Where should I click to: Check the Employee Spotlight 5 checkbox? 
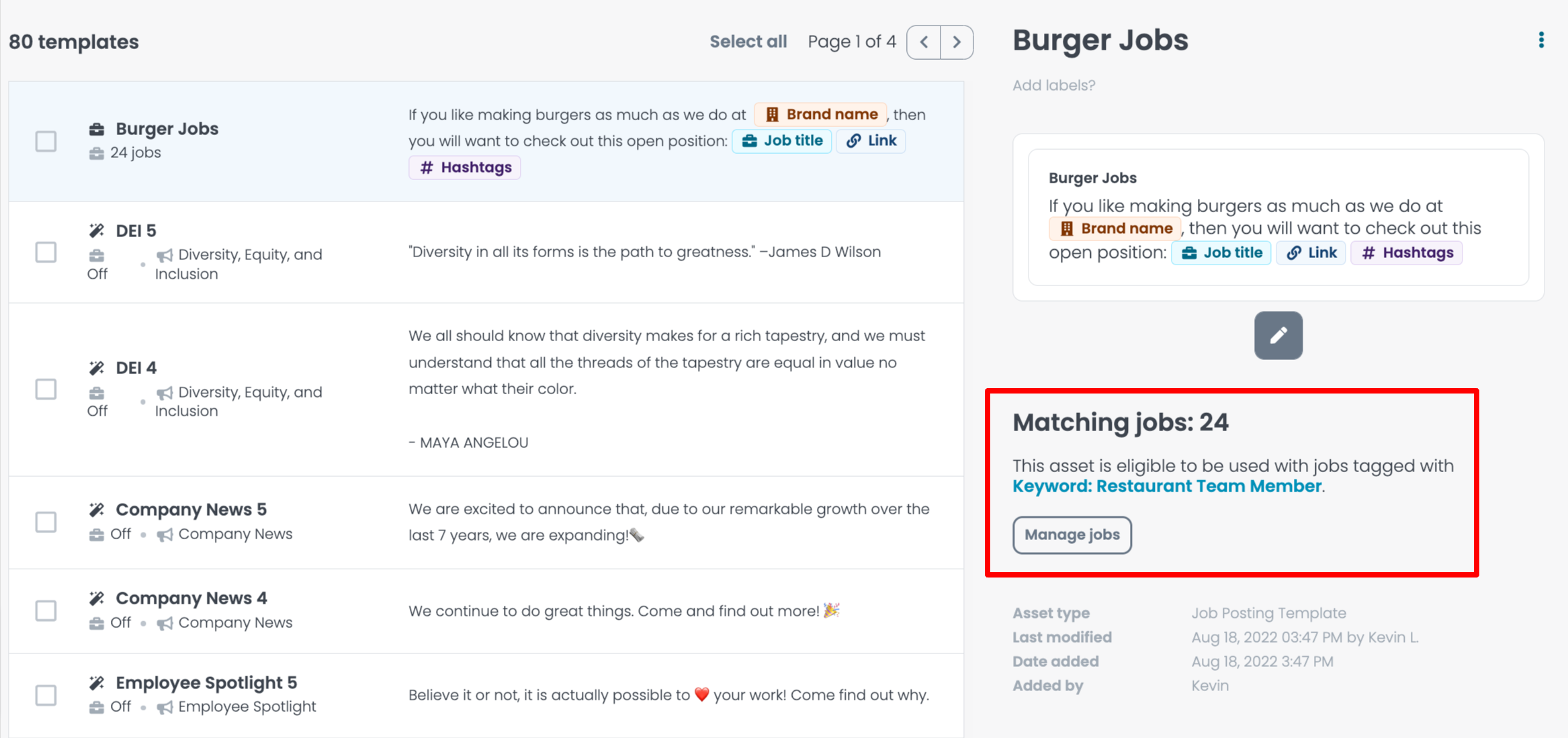[46, 695]
